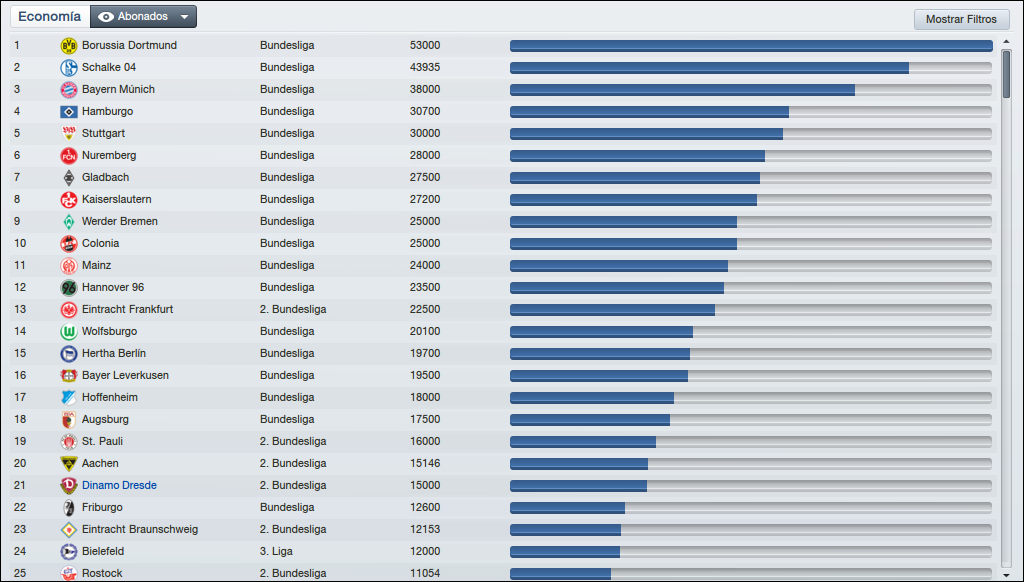Click the Wolfsburgo club crest
The width and height of the screenshot is (1024, 582).
[x=69, y=332]
